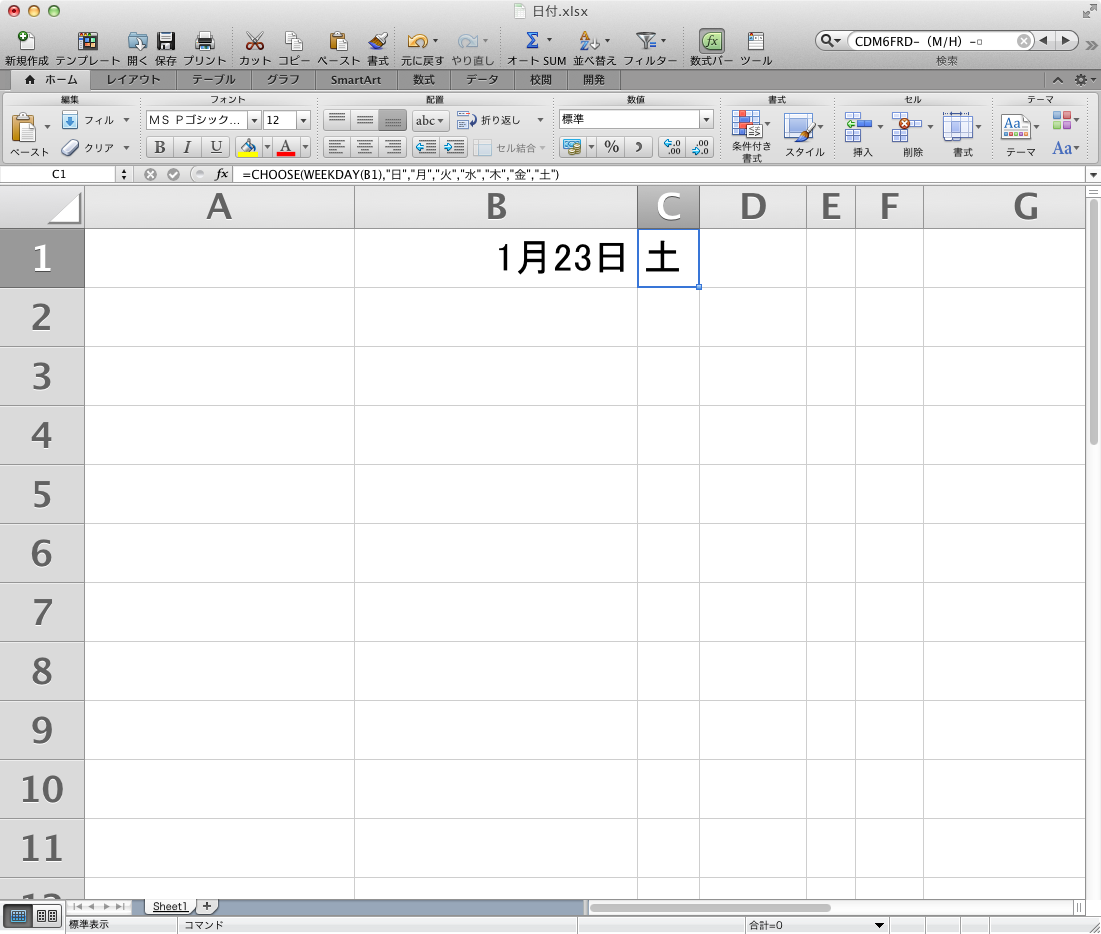1101x934 pixels.
Task: Click the Print (プリント) icon
Action: click(x=205, y=42)
